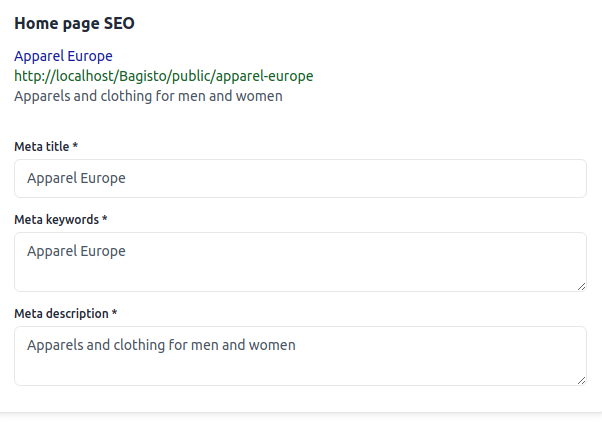Focus the Meta keywords text area
Image resolution: width=602 pixels, height=422 pixels.
pos(300,262)
